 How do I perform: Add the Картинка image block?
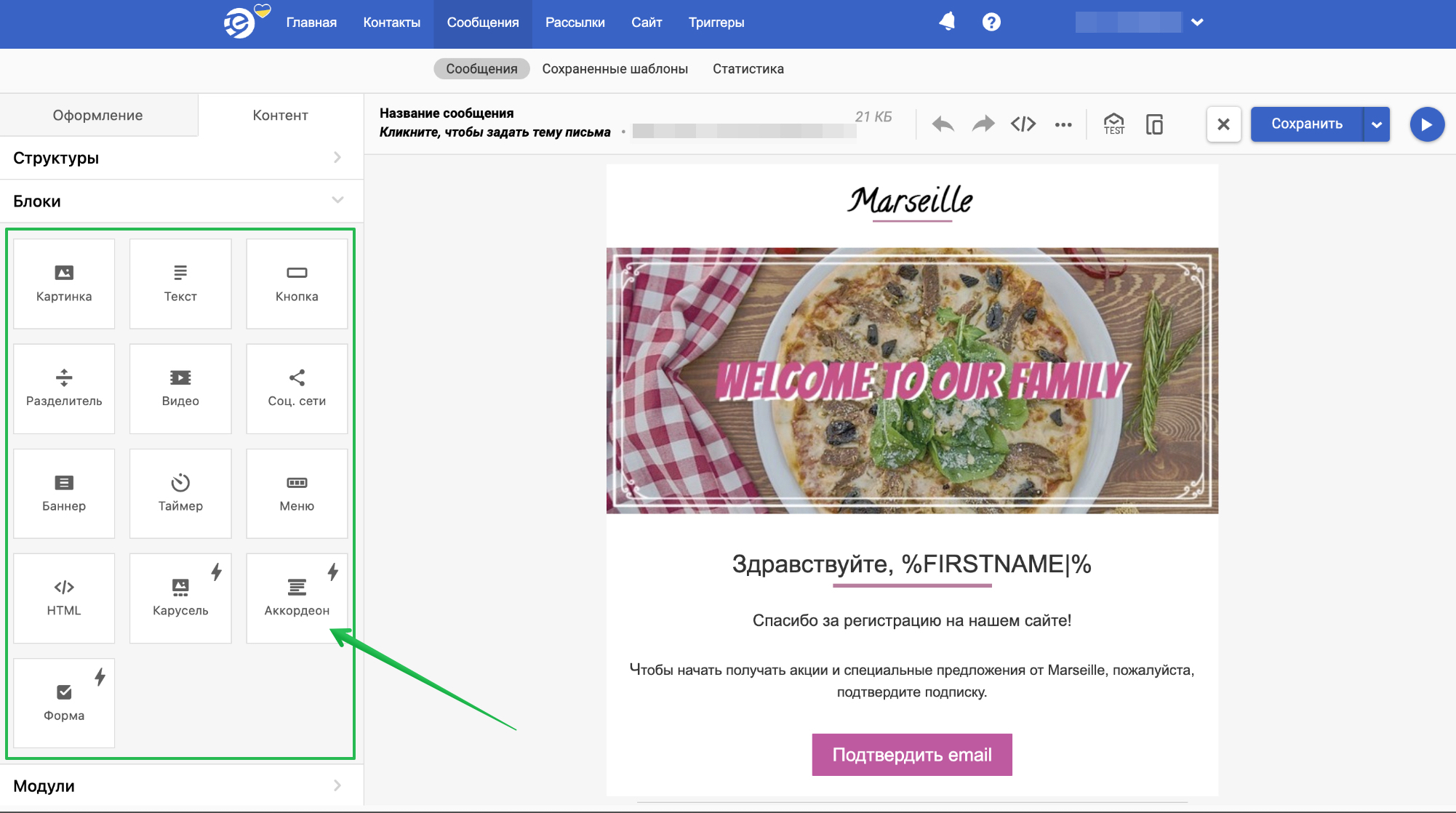tap(64, 284)
